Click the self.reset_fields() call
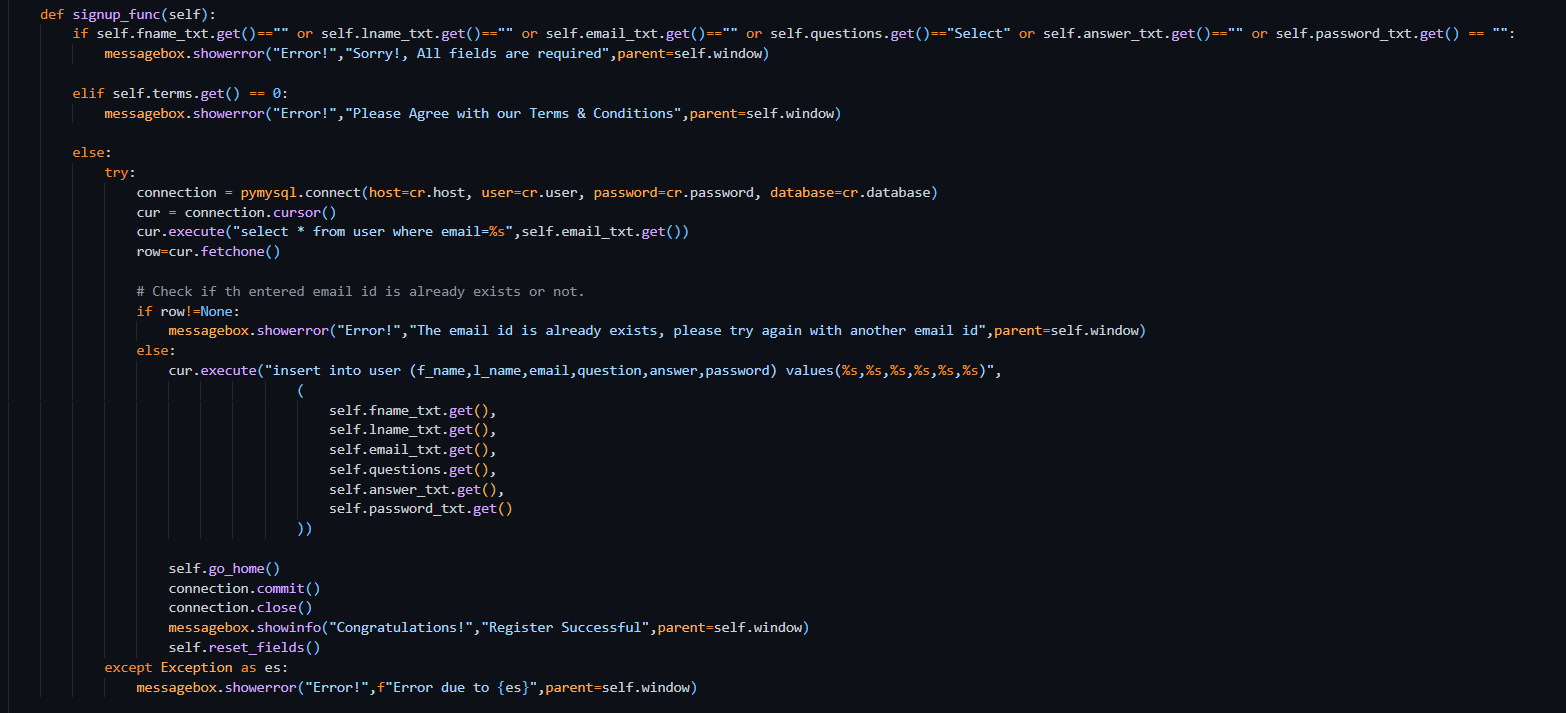This screenshot has width=1566, height=713. click(x=245, y=648)
